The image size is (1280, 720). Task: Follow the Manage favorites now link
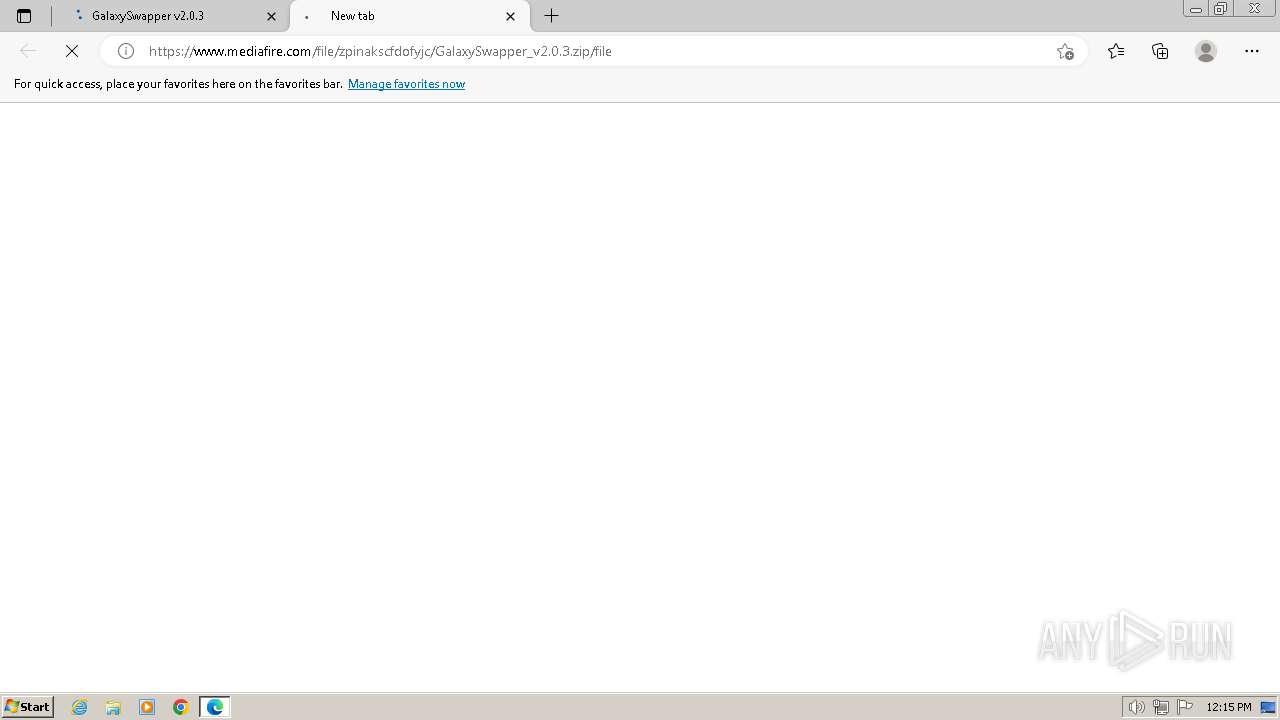406,84
